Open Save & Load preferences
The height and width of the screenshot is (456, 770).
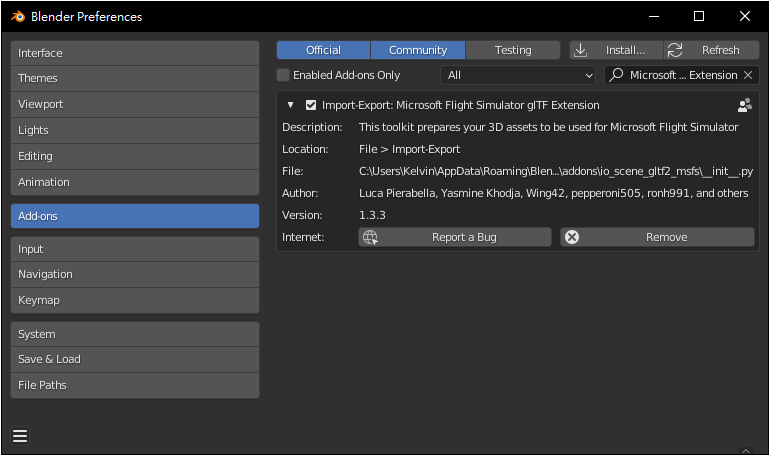tap(135, 359)
